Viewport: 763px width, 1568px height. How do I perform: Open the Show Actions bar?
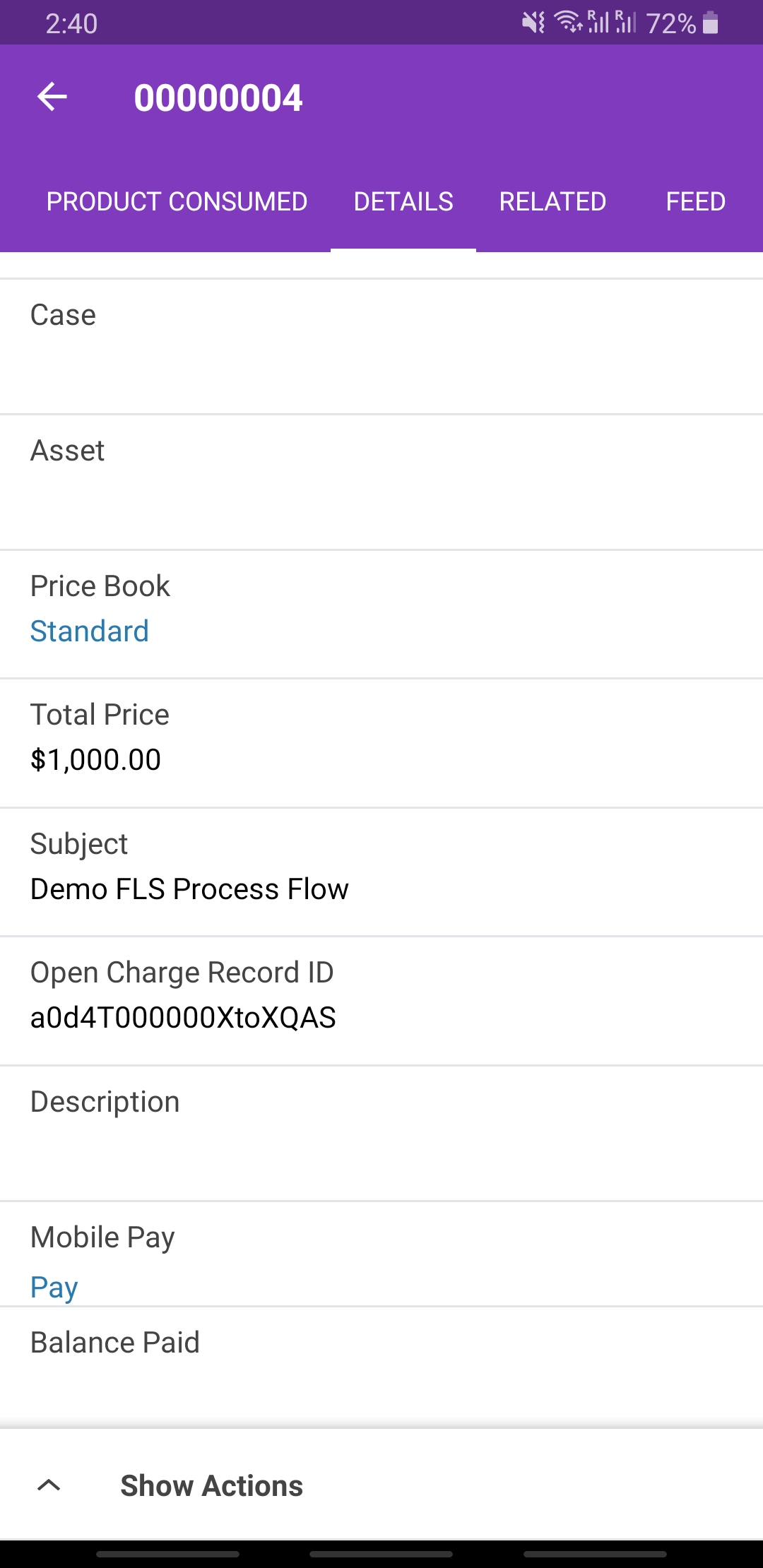[x=381, y=1485]
